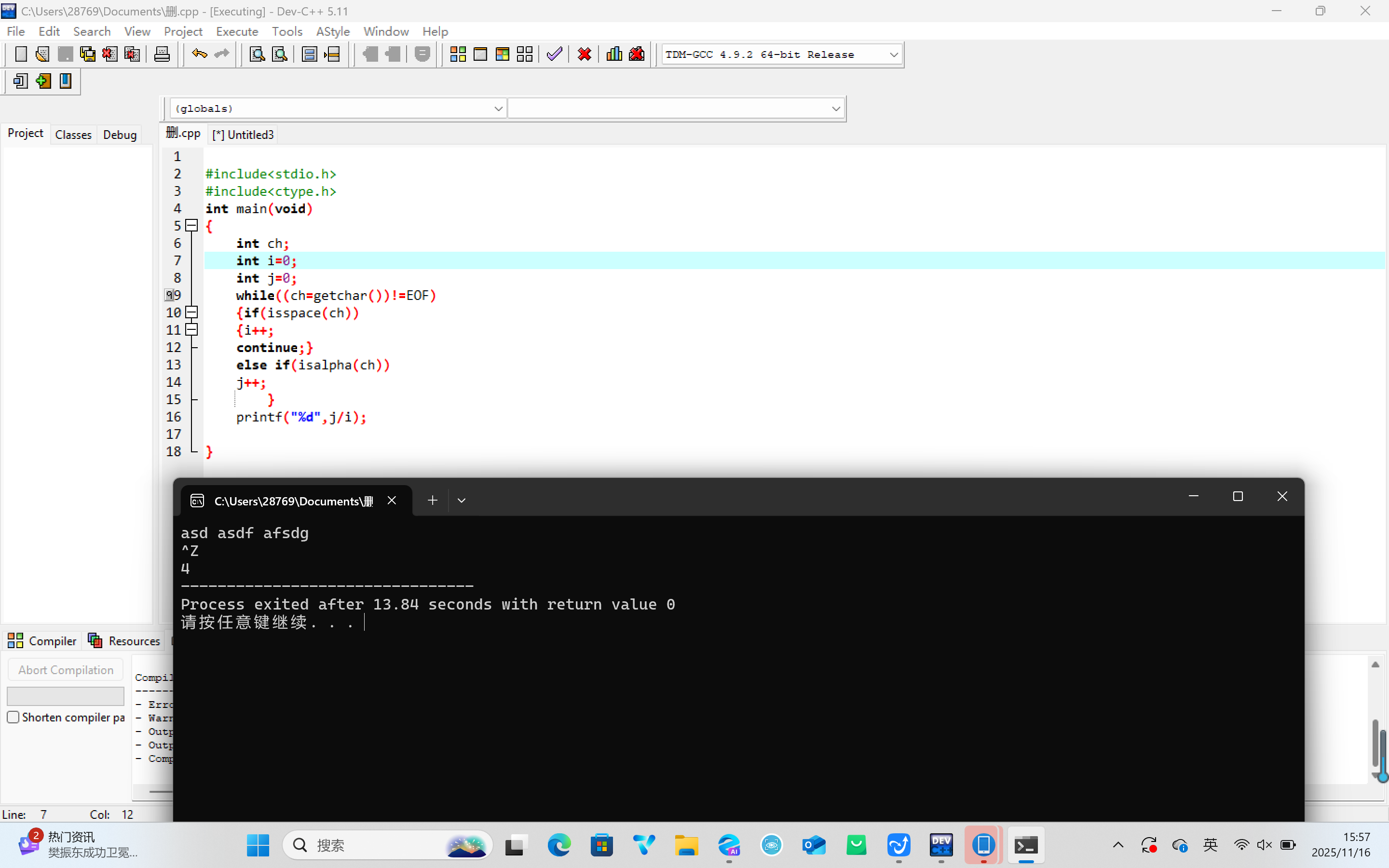This screenshot has width=1389, height=868.
Task: Click the Syntax Check checkmark icon
Action: [554, 54]
